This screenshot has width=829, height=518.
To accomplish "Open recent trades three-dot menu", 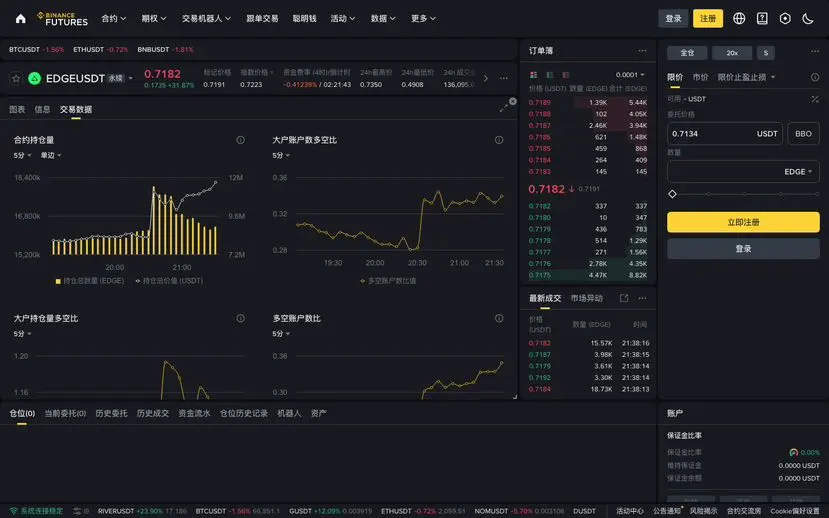I will [x=642, y=298].
